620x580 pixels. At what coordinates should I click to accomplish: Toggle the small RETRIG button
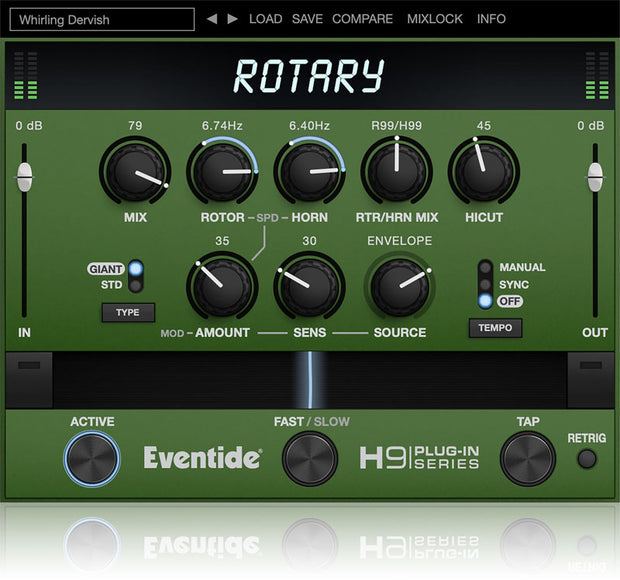point(587,459)
